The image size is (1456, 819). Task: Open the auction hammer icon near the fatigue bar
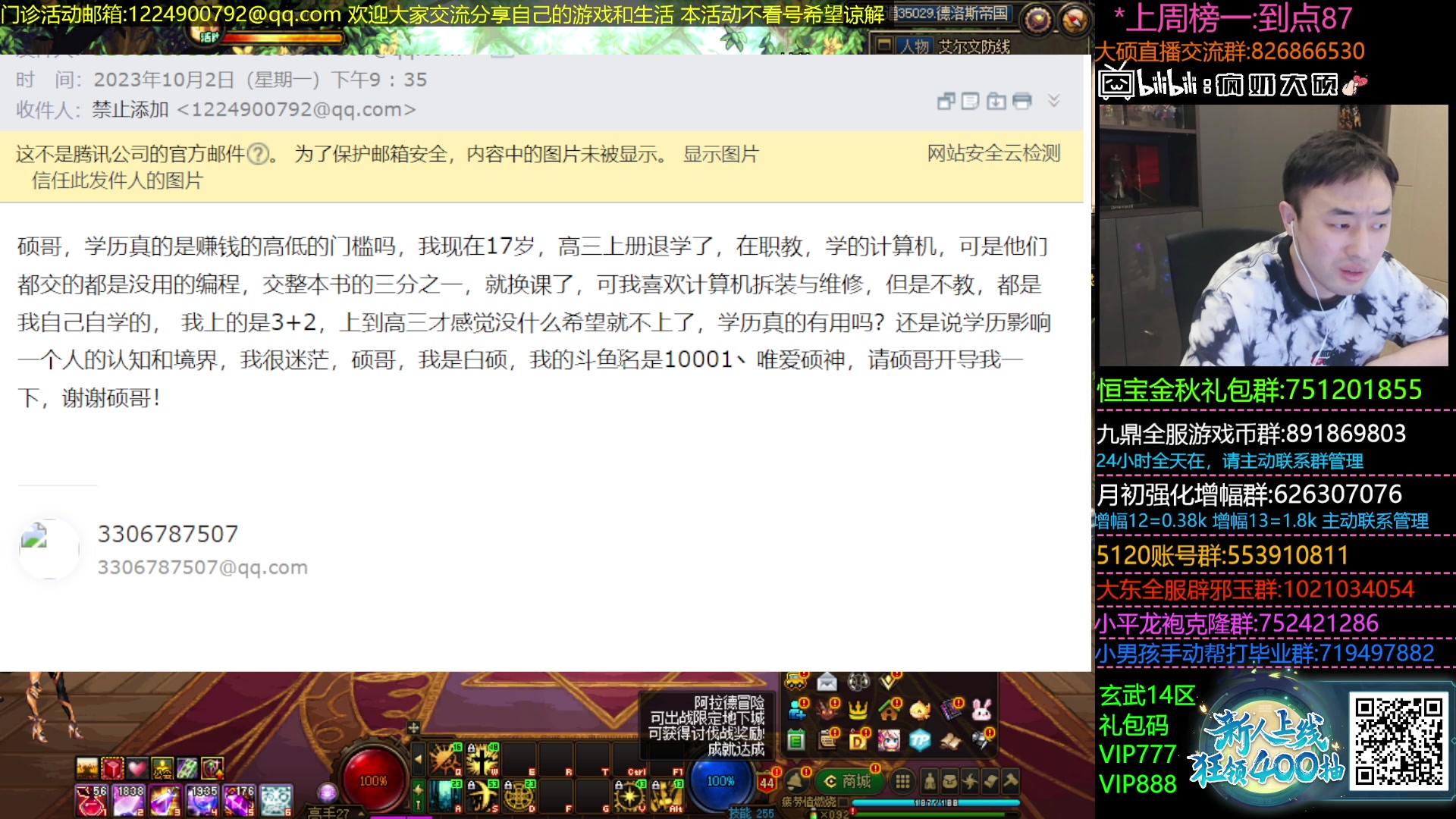pyautogui.click(x=1012, y=781)
